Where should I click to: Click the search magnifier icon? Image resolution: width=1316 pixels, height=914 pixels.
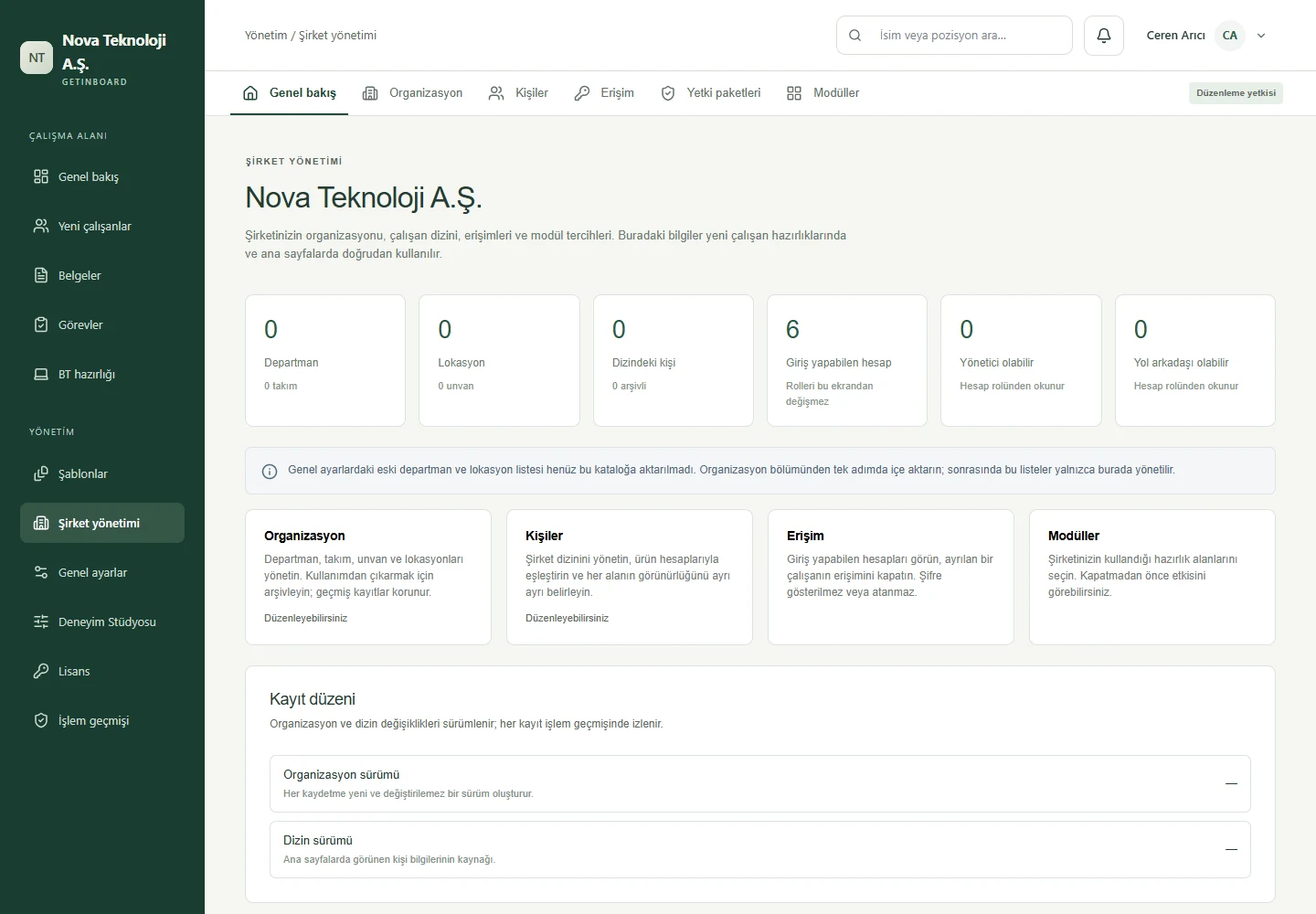coord(855,36)
